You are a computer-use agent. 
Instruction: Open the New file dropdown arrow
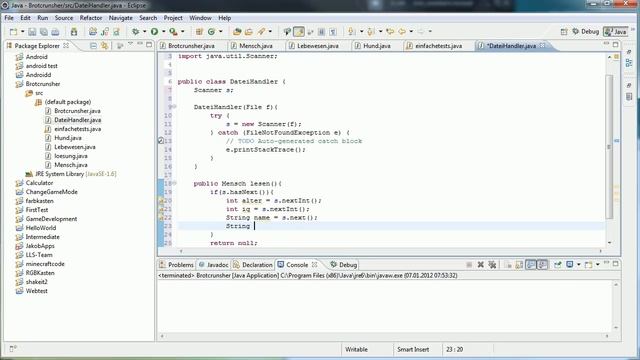click(x=22, y=31)
